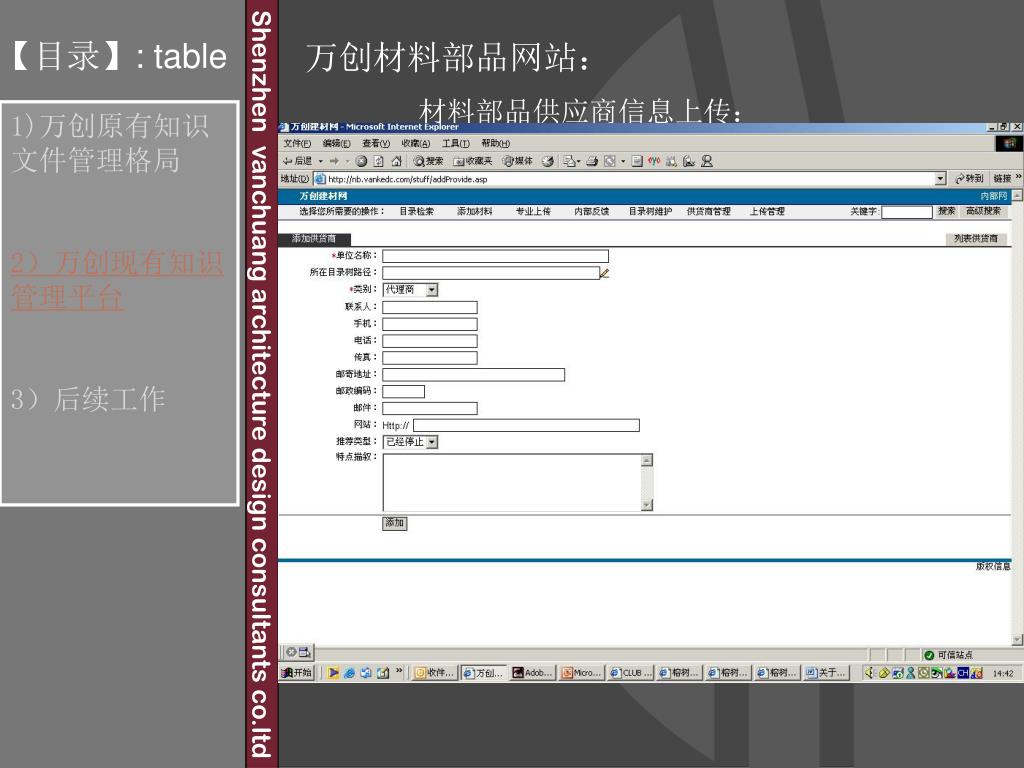The image size is (1024, 768).
Task: Click the Messenger person icon in IE toolbar
Action: [707, 161]
